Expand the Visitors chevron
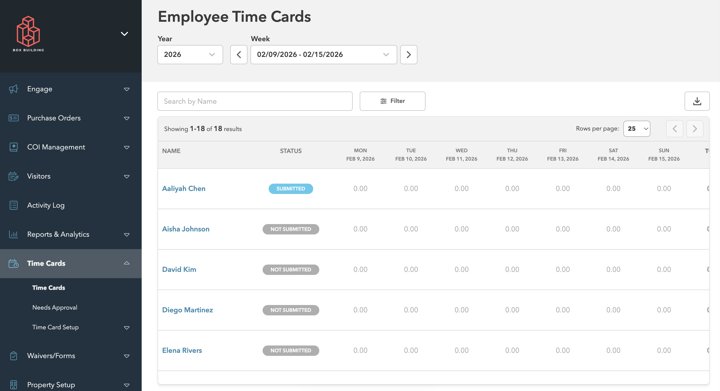Screen dimensions: 720x391 coord(127,177)
